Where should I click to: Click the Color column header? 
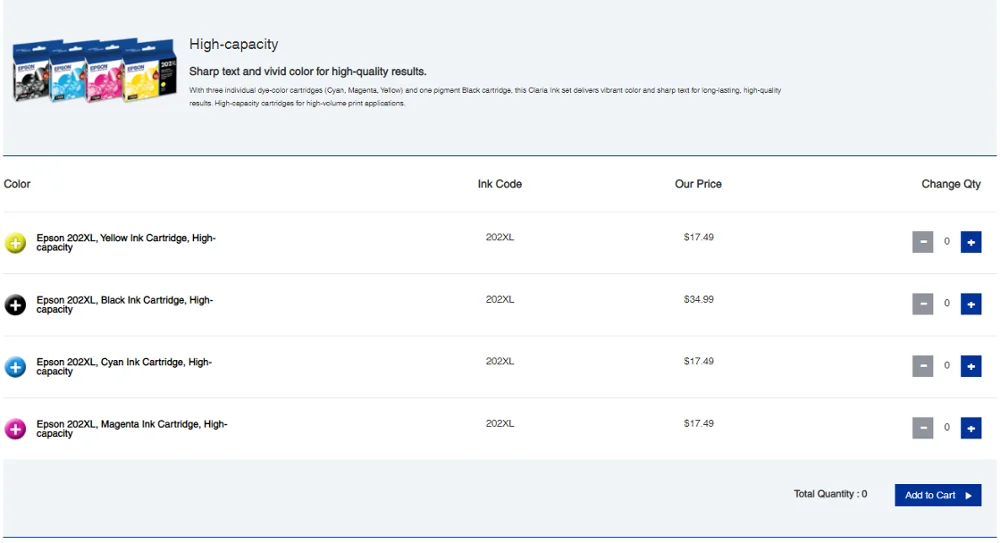pos(17,184)
